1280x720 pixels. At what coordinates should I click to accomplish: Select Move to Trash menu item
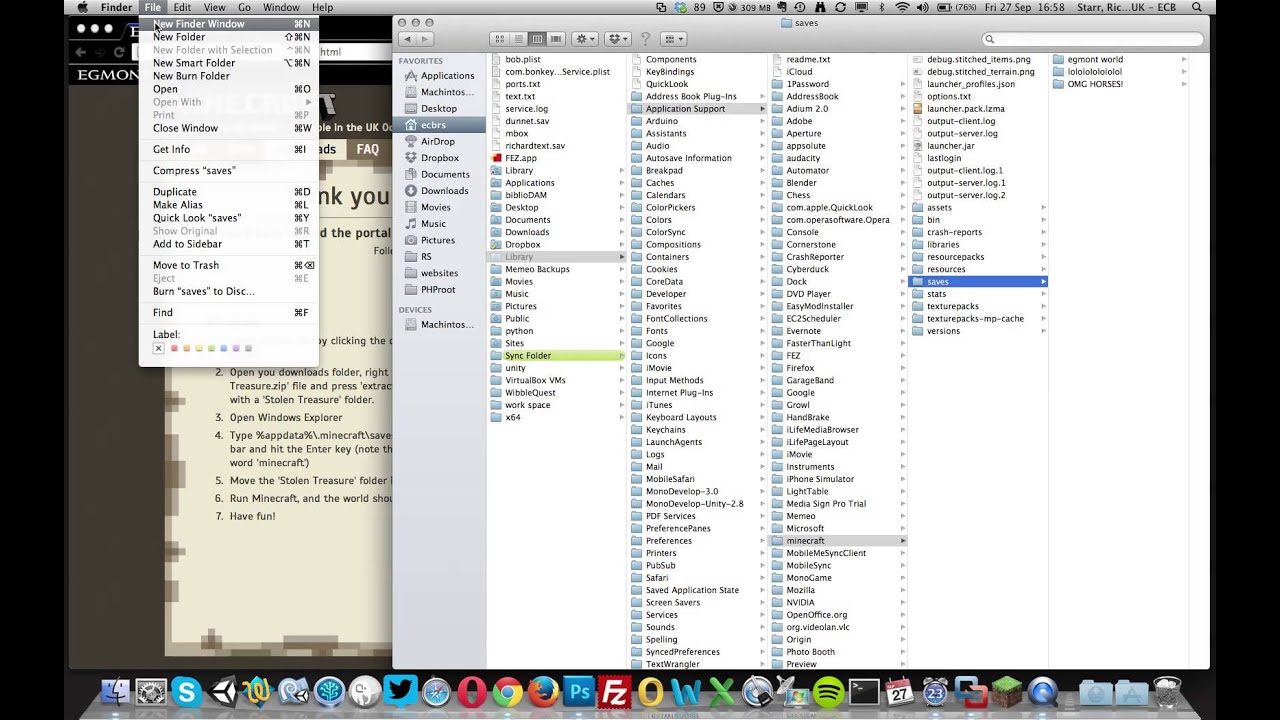(229, 266)
